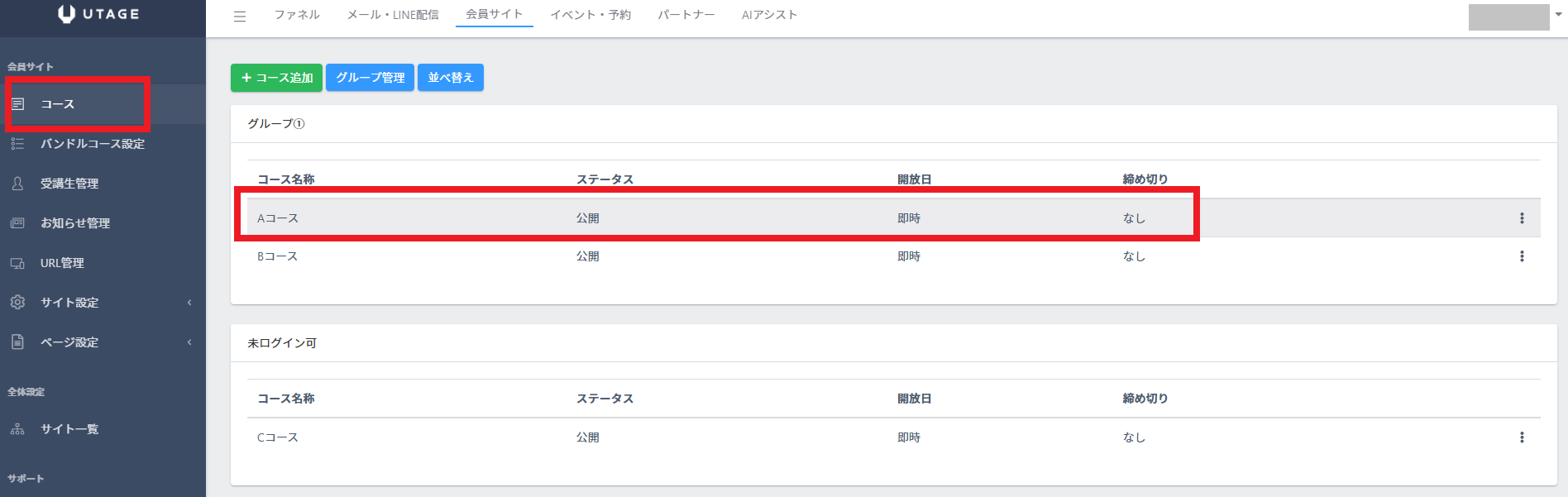Viewport: 1568px width, 497px height.
Task: Click the URL管理 icon
Action: click(17, 263)
